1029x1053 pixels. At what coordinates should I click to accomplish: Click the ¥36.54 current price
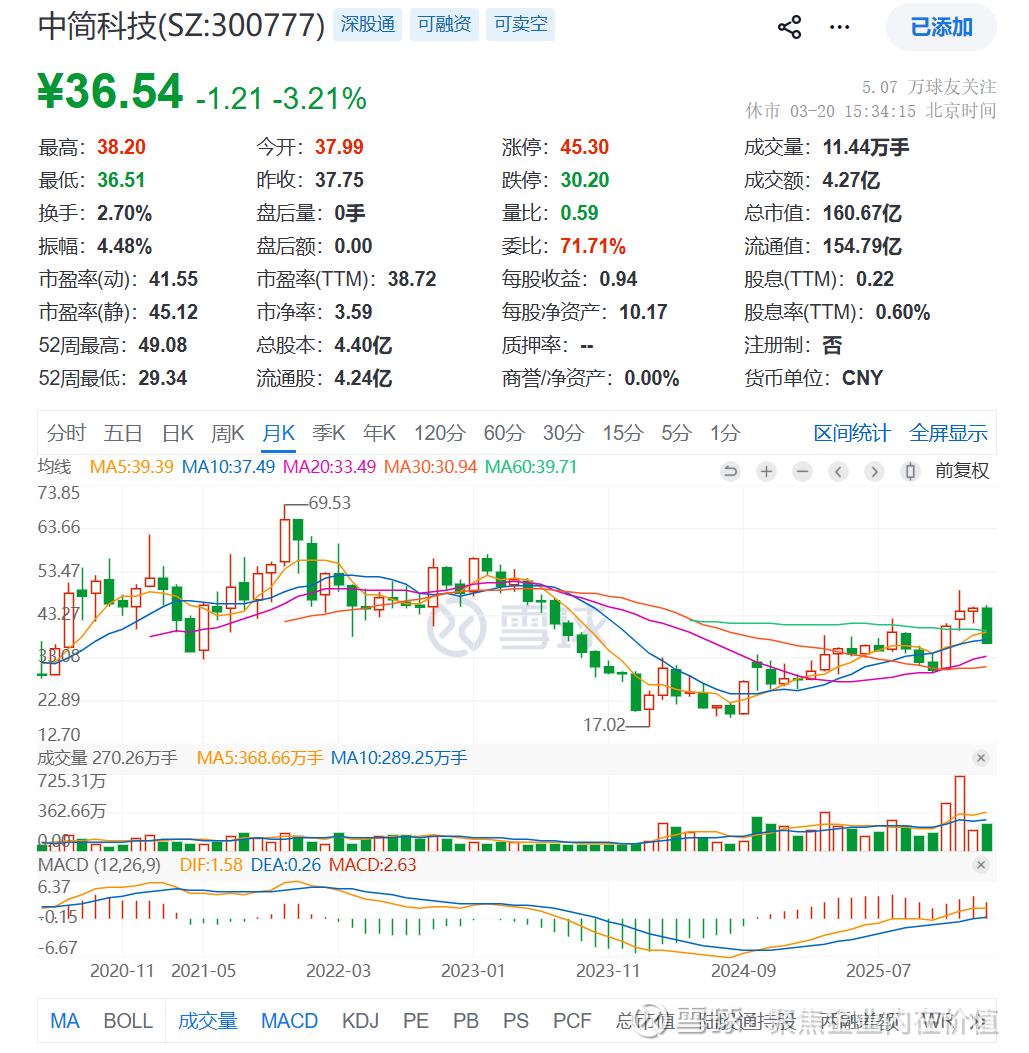pyautogui.click(x=110, y=92)
